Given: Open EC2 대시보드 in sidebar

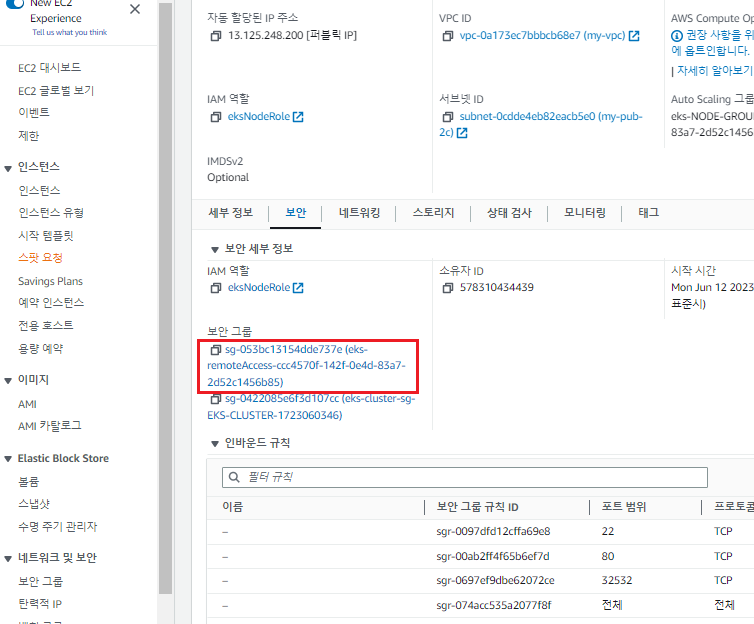Looking at the screenshot, I should tap(50, 68).
